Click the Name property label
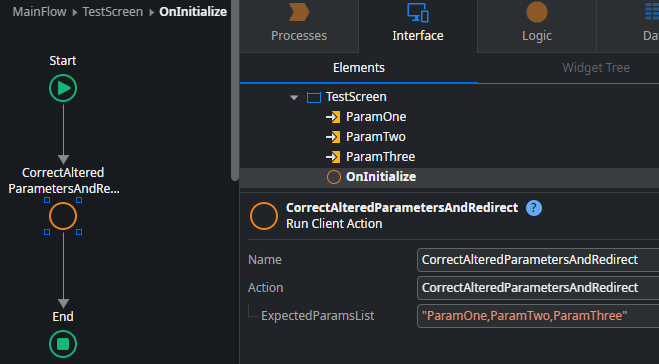Image resolution: width=659 pixels, height=364 pixels. (x=265, y=260)
